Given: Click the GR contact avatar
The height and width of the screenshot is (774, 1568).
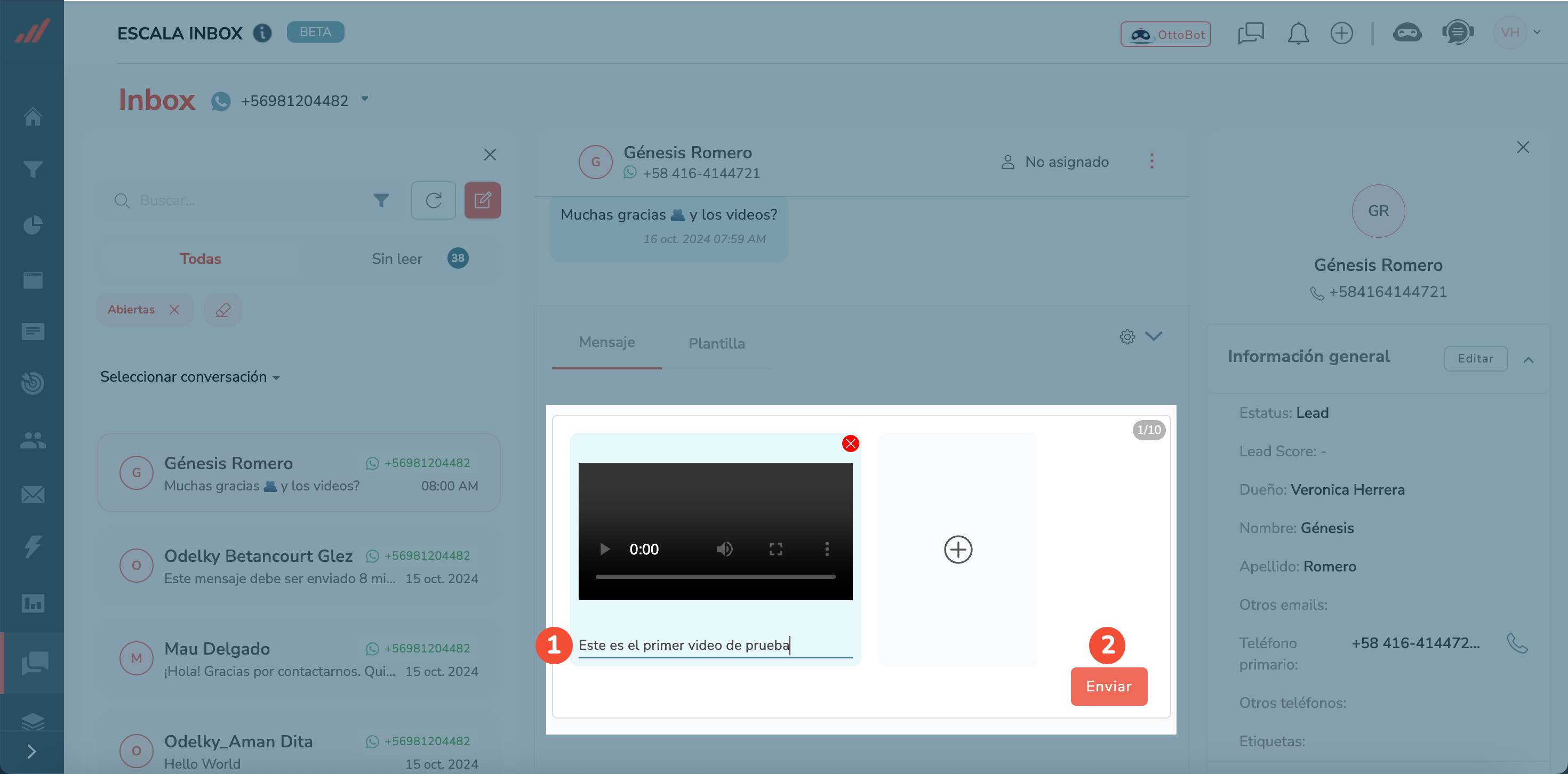Looking at the screenshot, I should (1378, 211).
